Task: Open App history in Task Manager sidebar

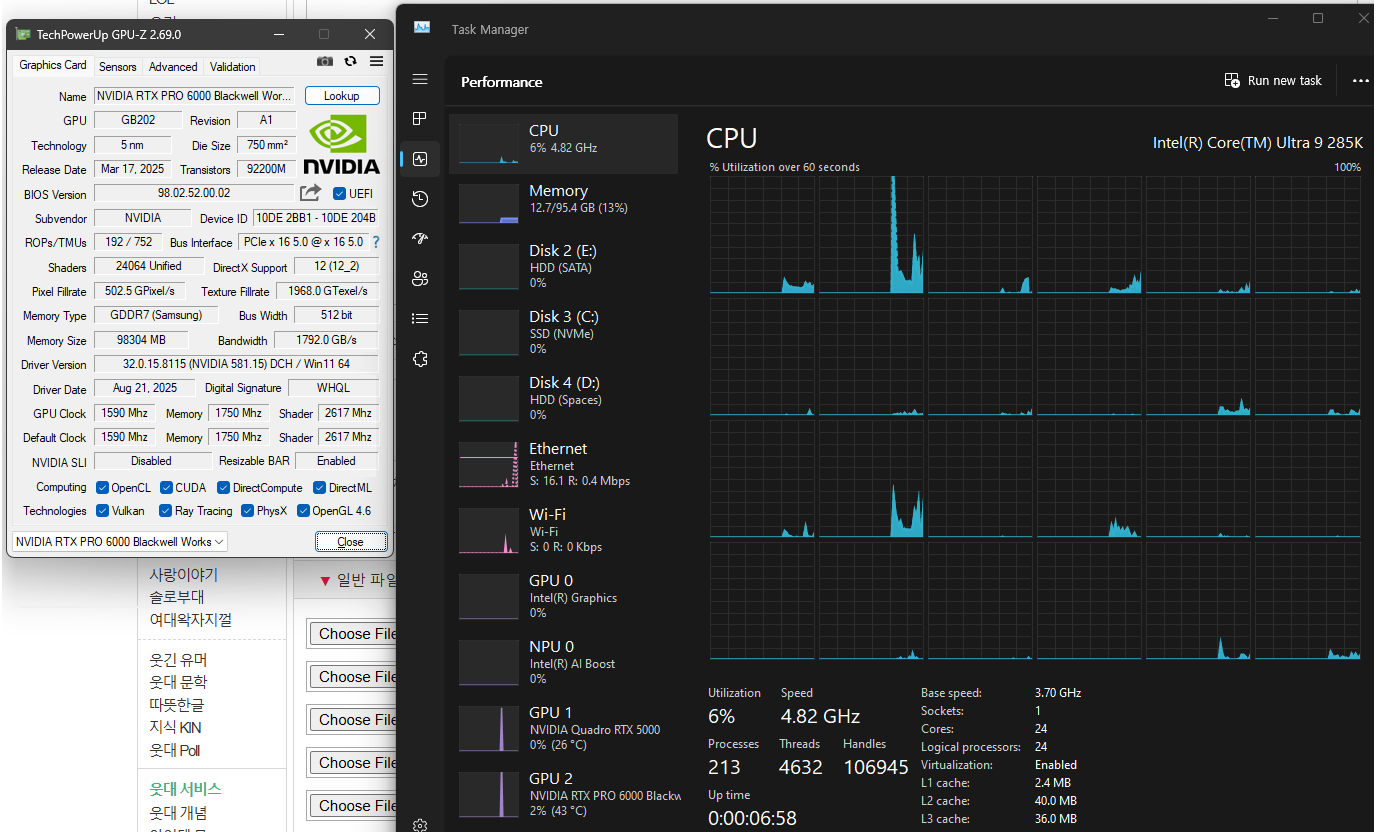Action: point(420,199)
